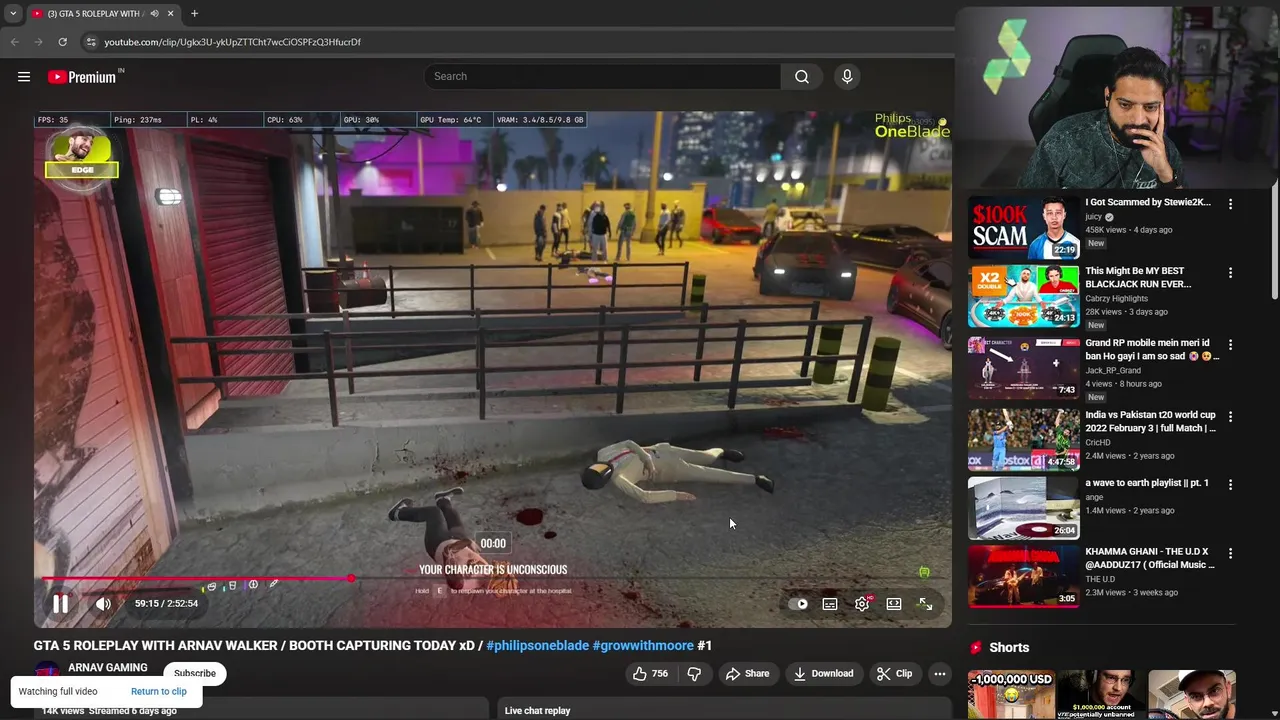The image size is (1280, 720).
Task: Open ARNAV GAMING channel name
Action: [108, 668]
